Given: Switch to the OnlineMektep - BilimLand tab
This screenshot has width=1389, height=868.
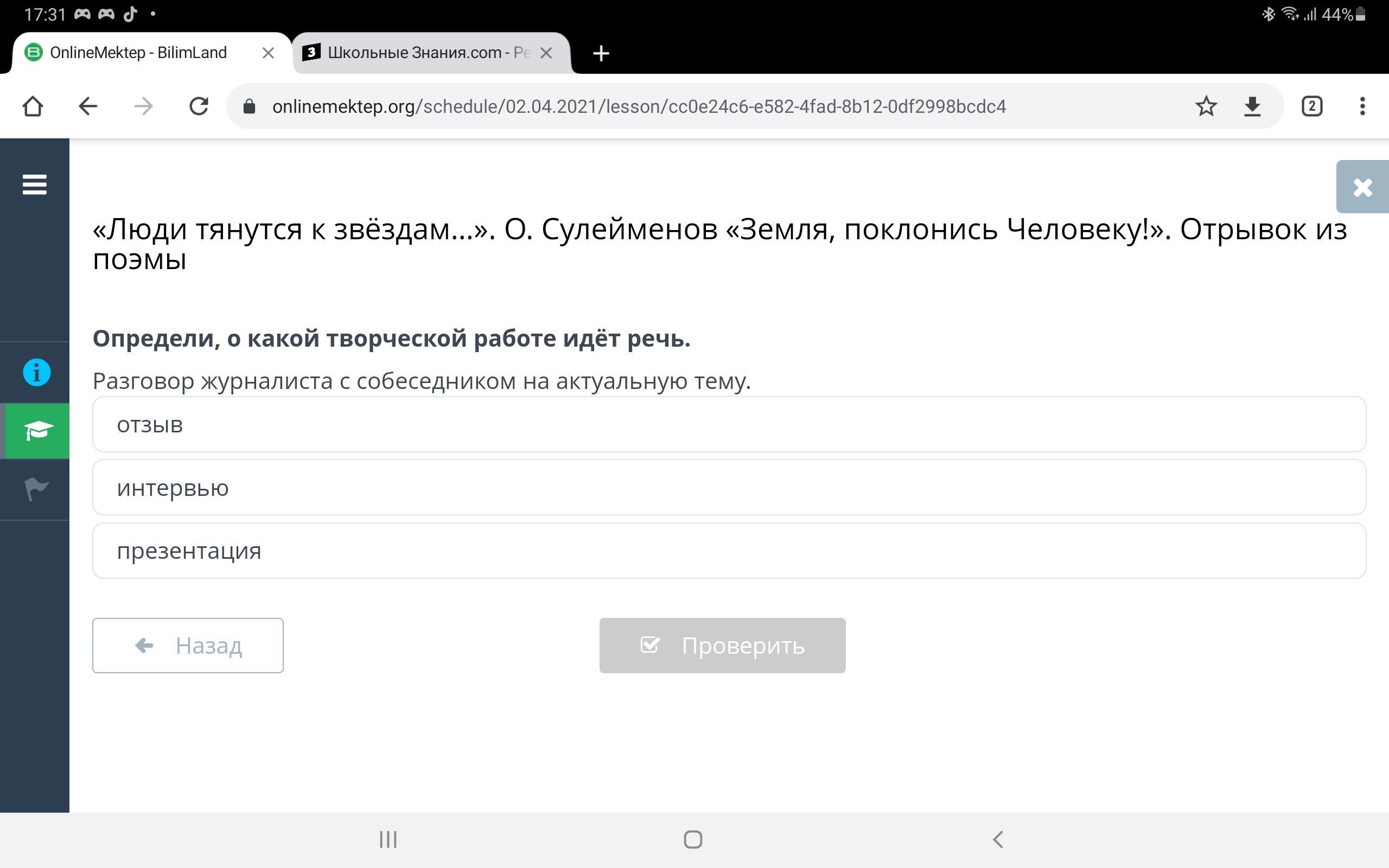Looking at the screenshot, I should click(x=138, y=53).
